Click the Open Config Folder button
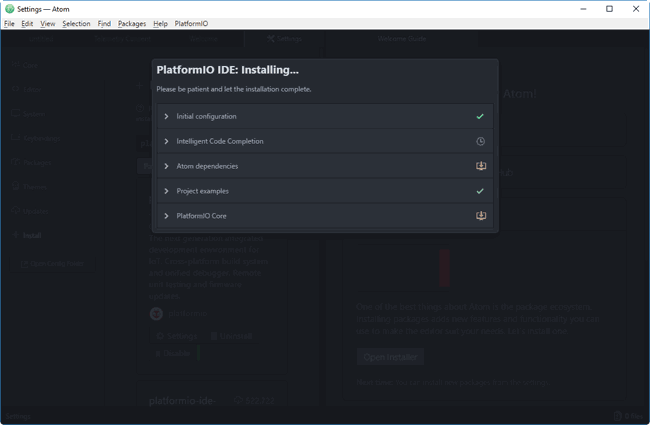The width and height of the screenshot is (650, 425). (x=52, y=264)
